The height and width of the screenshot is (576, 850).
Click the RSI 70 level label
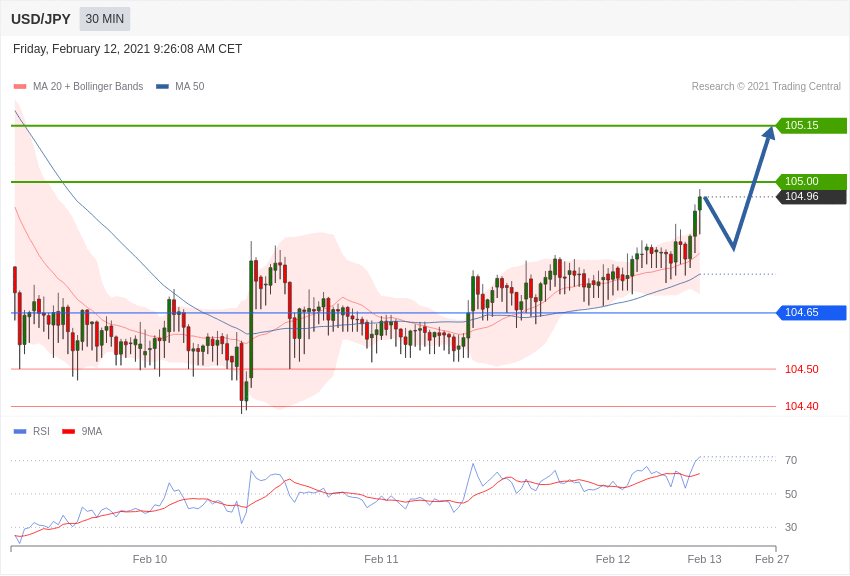[x=791, y=461]
